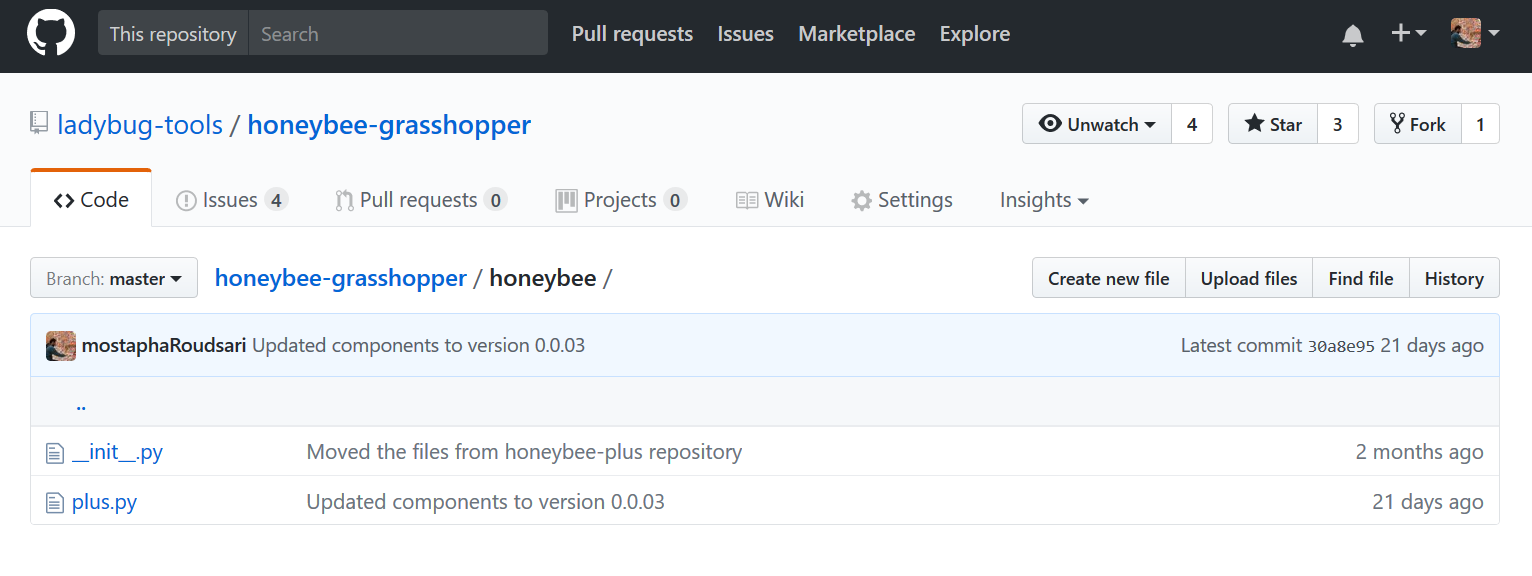Open the Projects tab
Screen dimensions: 1532x576
pos(621,200)
